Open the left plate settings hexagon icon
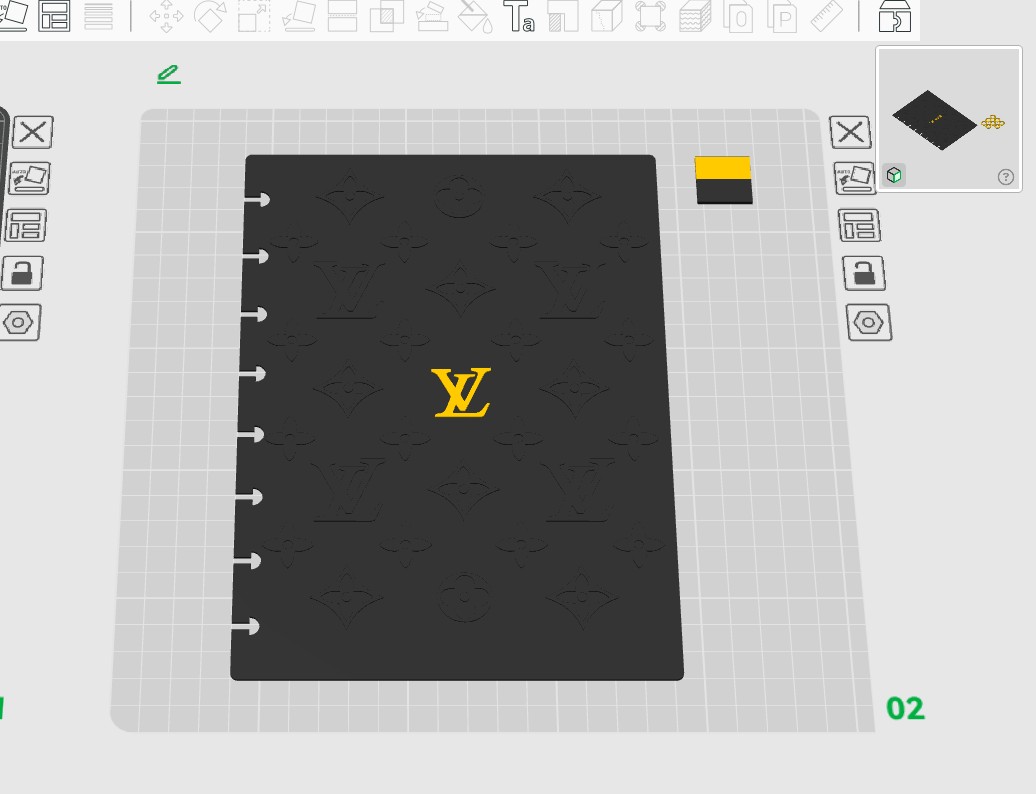Image resolution: width=1036 pixels, height=794 pixels. [x=19, y=323]
